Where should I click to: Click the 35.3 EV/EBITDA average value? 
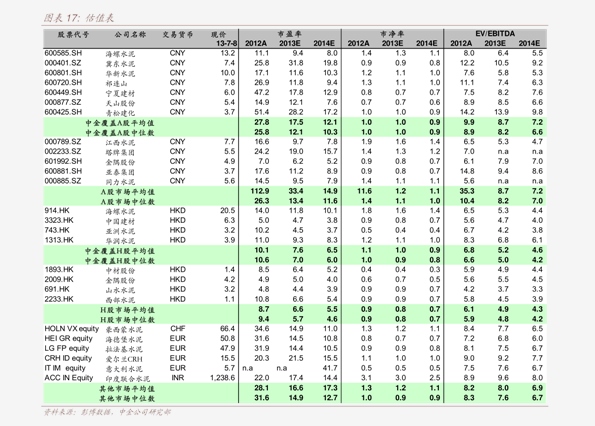(x=467, y=191)
